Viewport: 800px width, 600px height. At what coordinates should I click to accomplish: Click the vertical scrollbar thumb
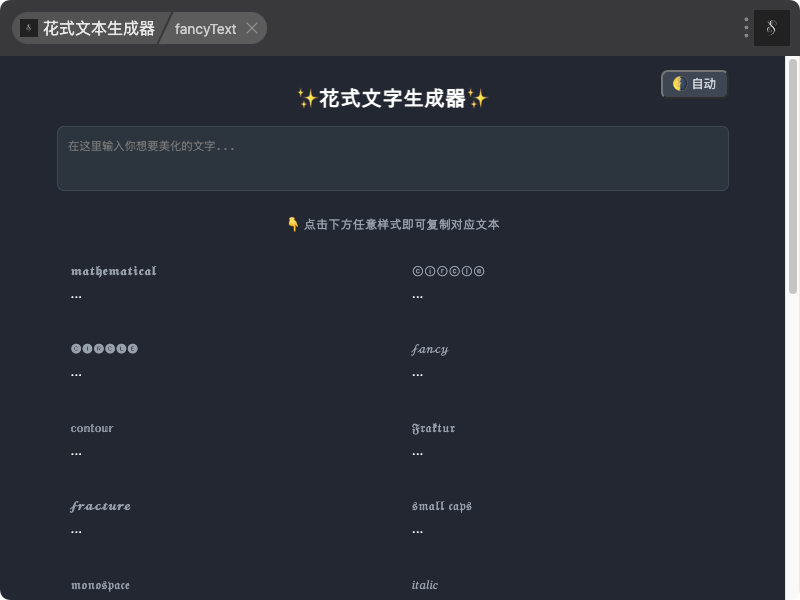pyautogui.click(x=792, y=177)
